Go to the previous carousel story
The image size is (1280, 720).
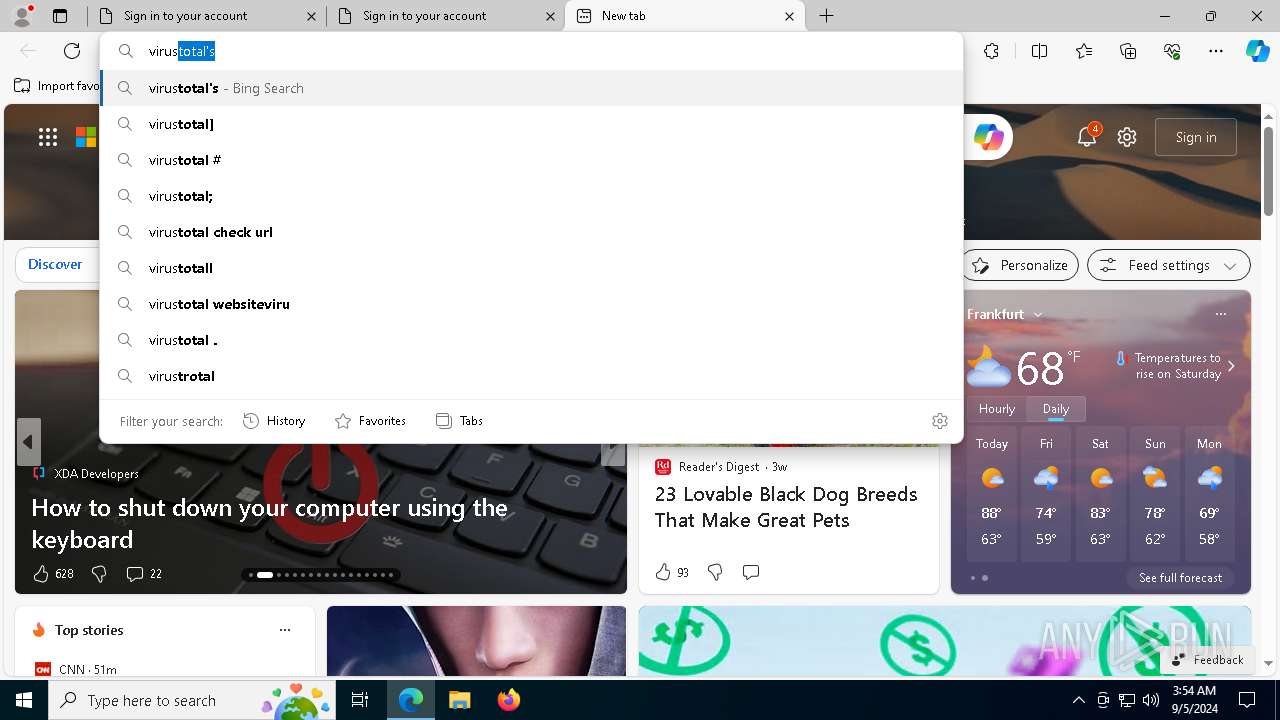click(x=28, y=441)
